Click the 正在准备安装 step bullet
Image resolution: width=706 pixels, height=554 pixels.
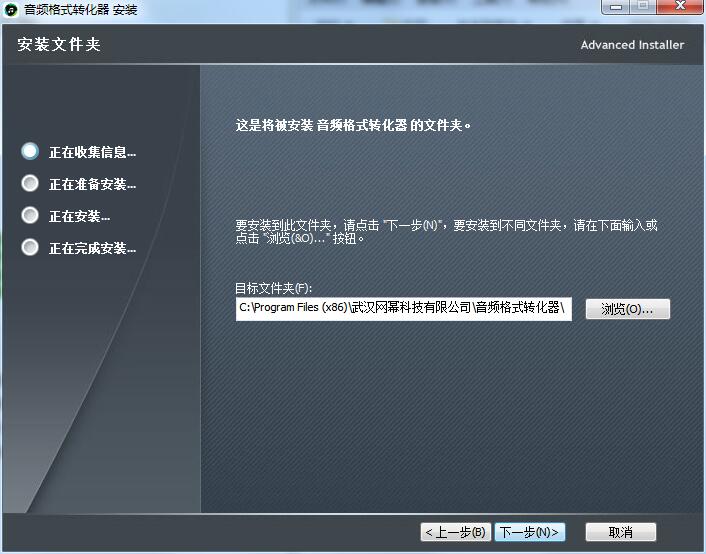coord(30,183)
